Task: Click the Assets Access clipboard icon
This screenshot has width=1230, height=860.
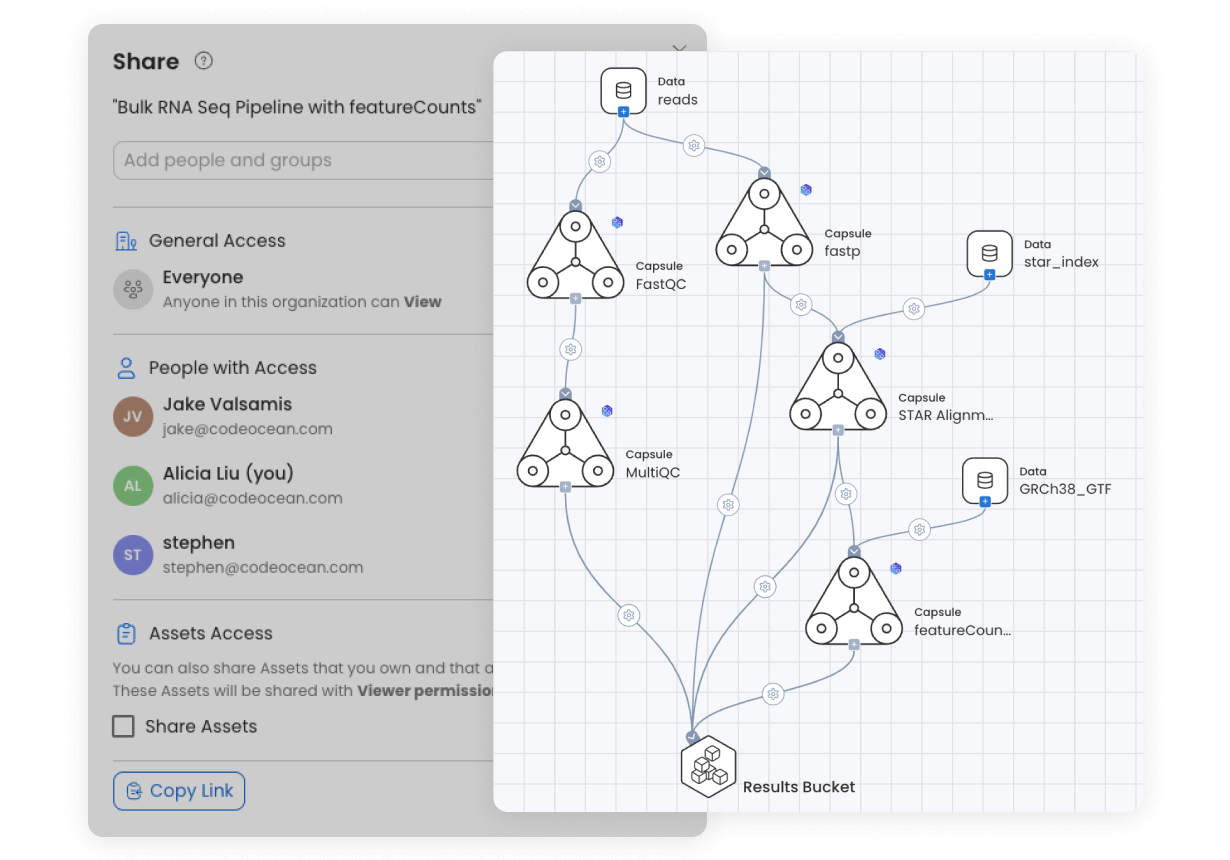Action: [124, 632]
